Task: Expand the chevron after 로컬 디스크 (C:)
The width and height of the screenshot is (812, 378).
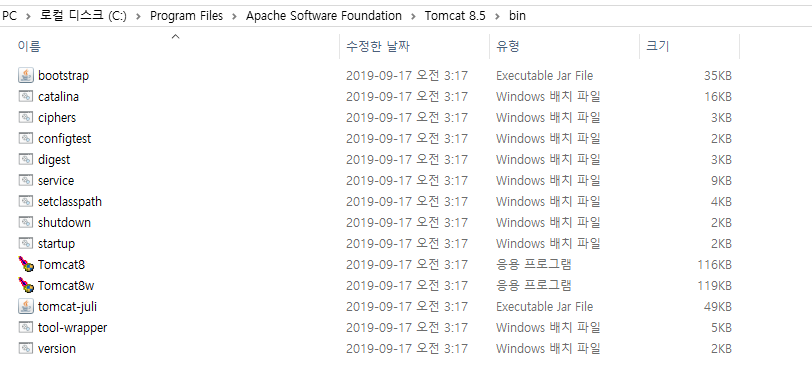Action: [x=138, y=16]
